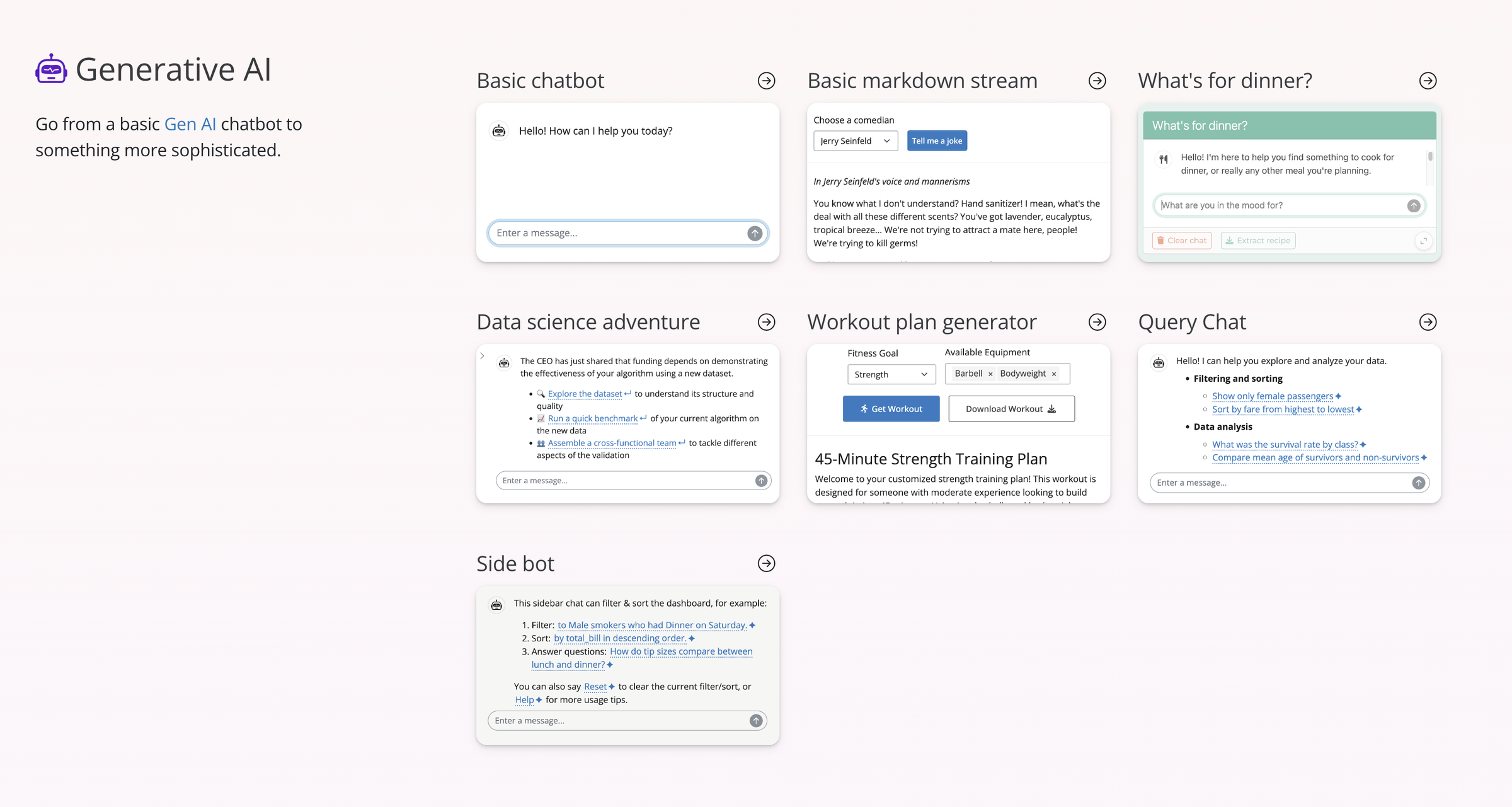Click the fullscreen expand icon in What's for dinner

click(x=1424, y=240)
